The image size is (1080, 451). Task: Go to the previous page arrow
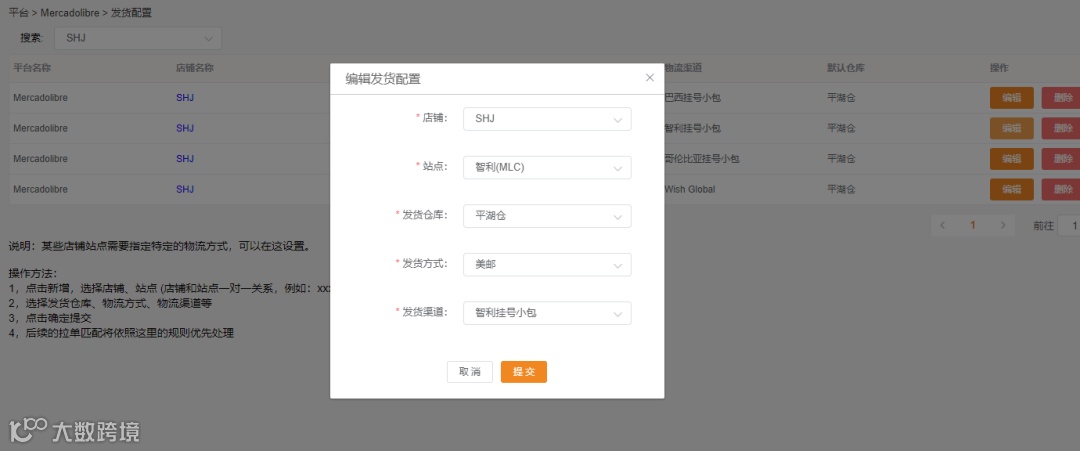click(942, 225)
